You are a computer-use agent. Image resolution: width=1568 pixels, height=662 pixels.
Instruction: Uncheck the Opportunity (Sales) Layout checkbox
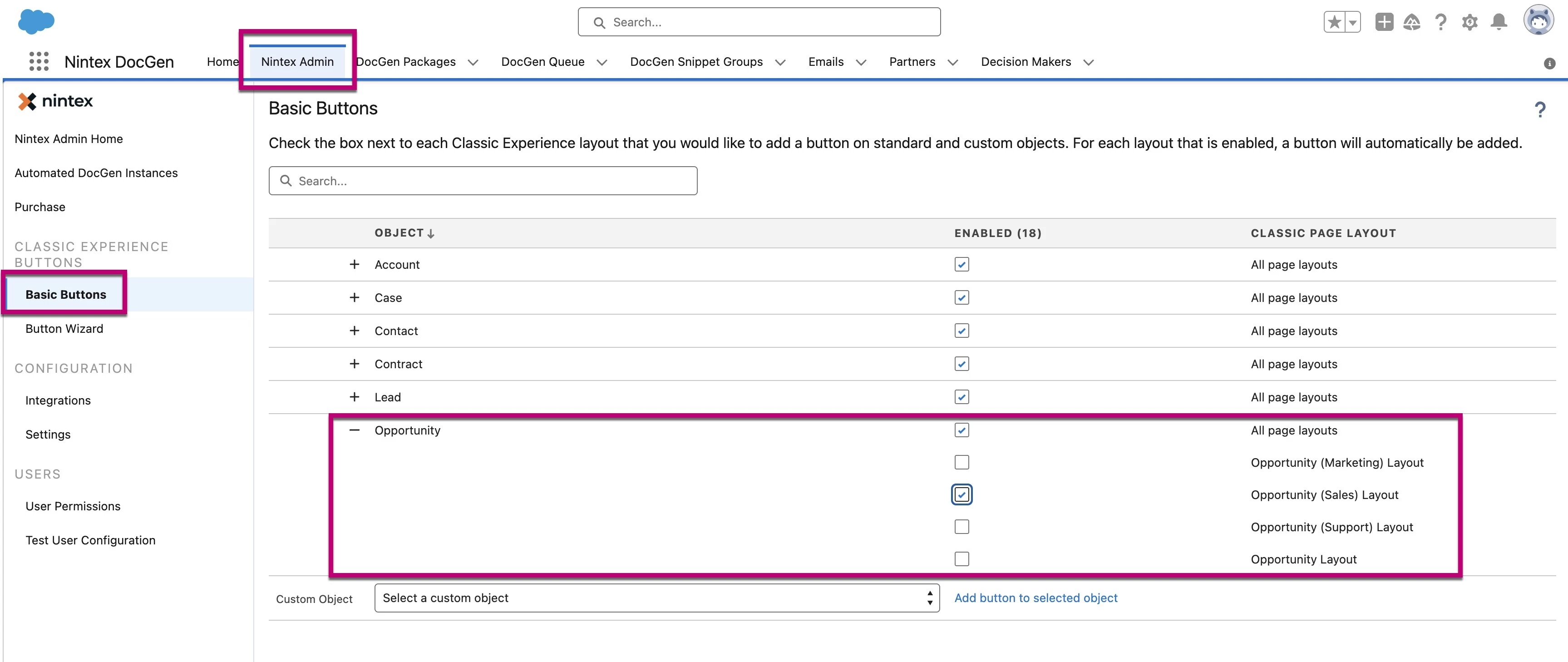point(961,495)
